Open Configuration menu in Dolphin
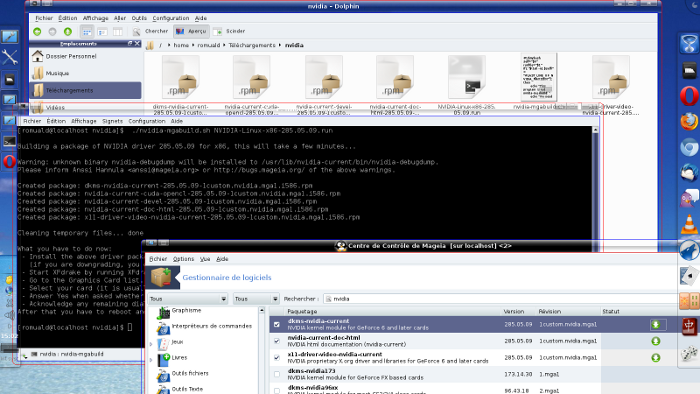 171,18
